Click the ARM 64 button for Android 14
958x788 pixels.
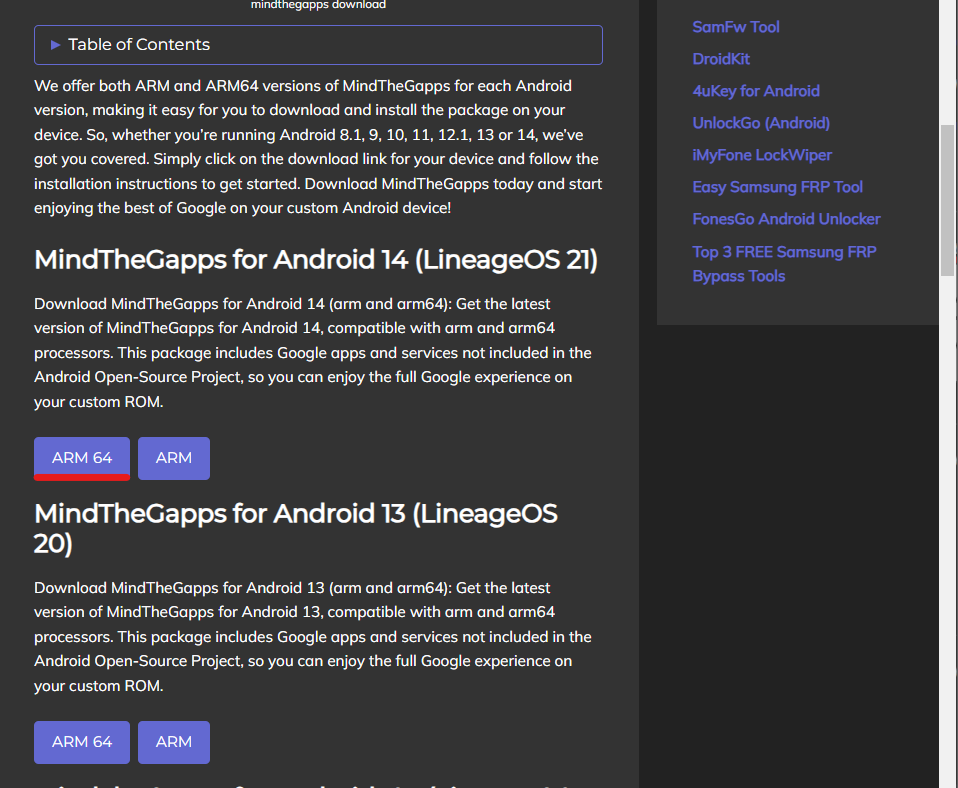[x=82, y=458]
